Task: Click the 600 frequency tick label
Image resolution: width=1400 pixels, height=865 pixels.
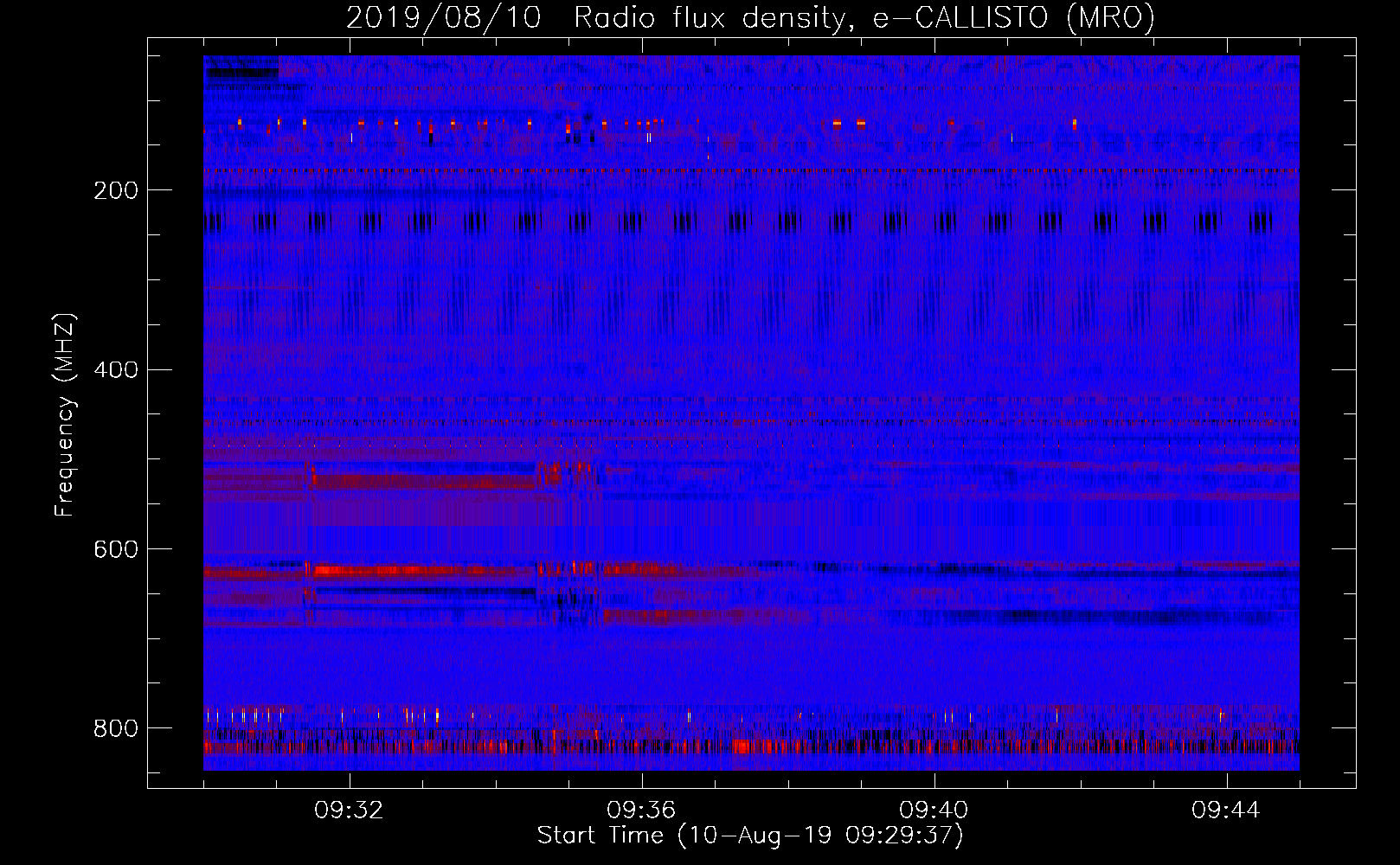Action: point(116,550)
